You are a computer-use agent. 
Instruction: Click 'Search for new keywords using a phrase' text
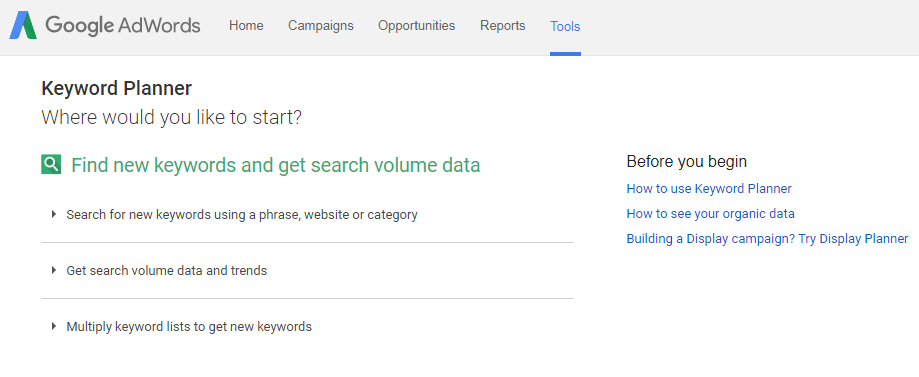click(241, 215)
